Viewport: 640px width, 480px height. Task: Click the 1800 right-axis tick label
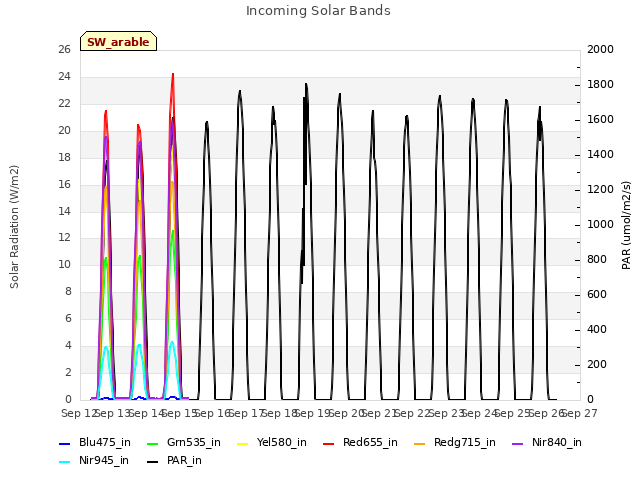click(600, 84)
